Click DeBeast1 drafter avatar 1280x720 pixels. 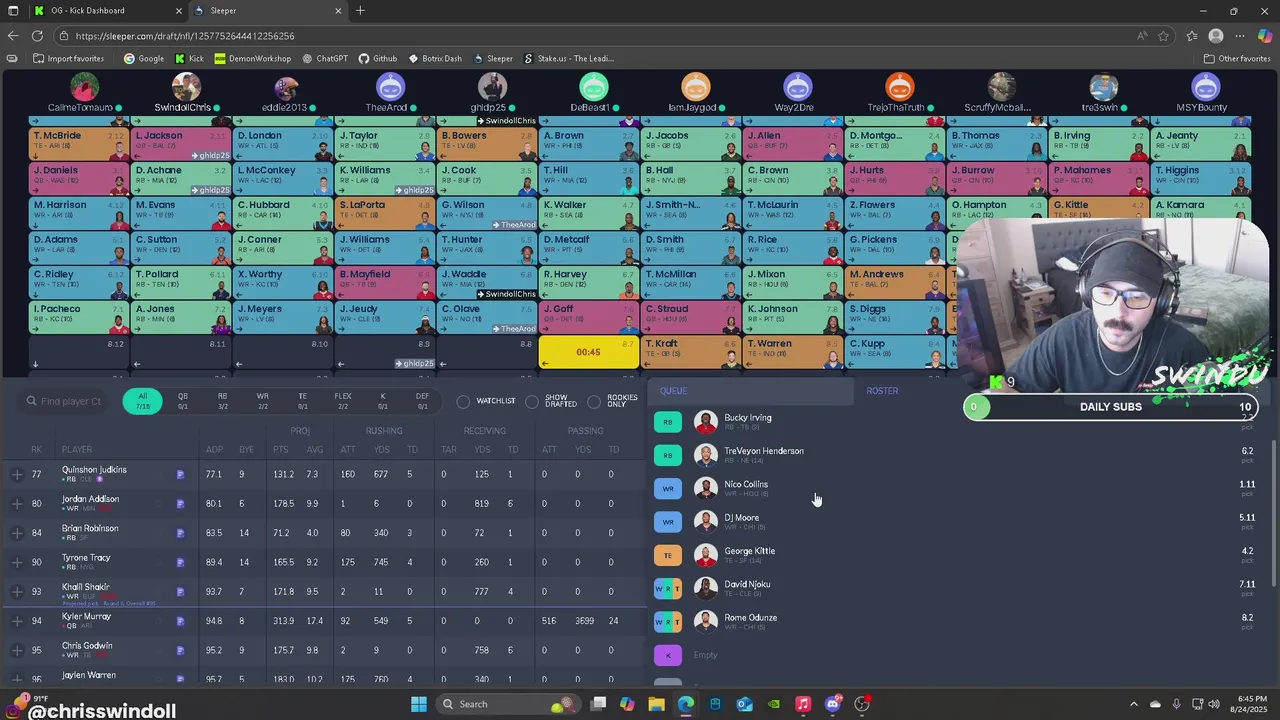point(594,87)
